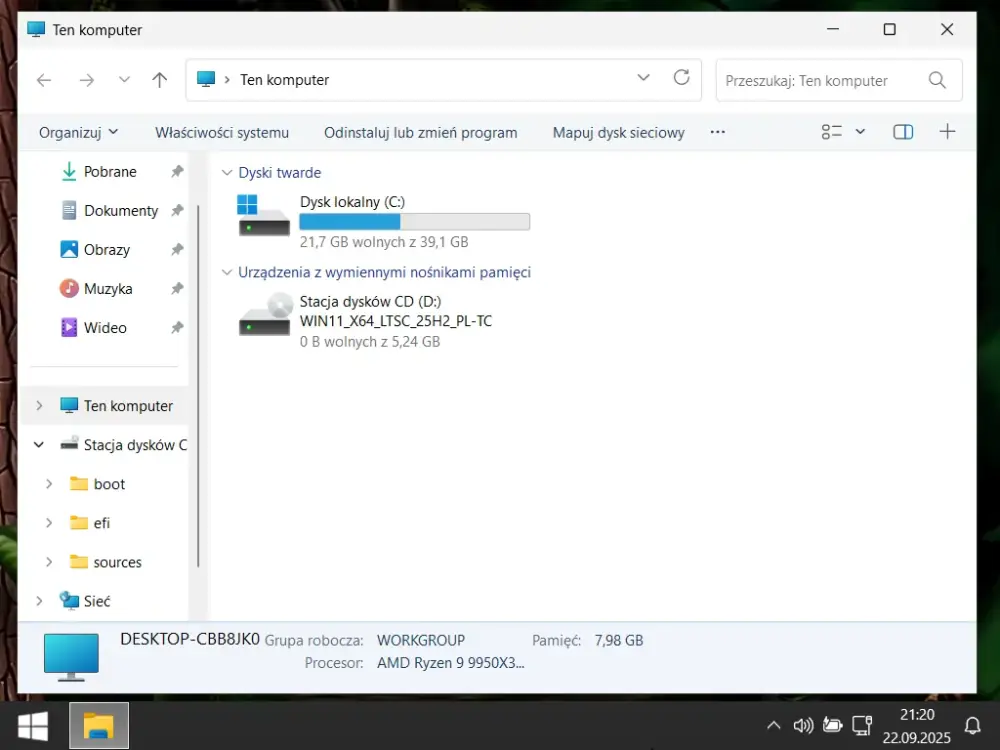Toggle the preview pane icon on the toolbar

tap(903, 131)
